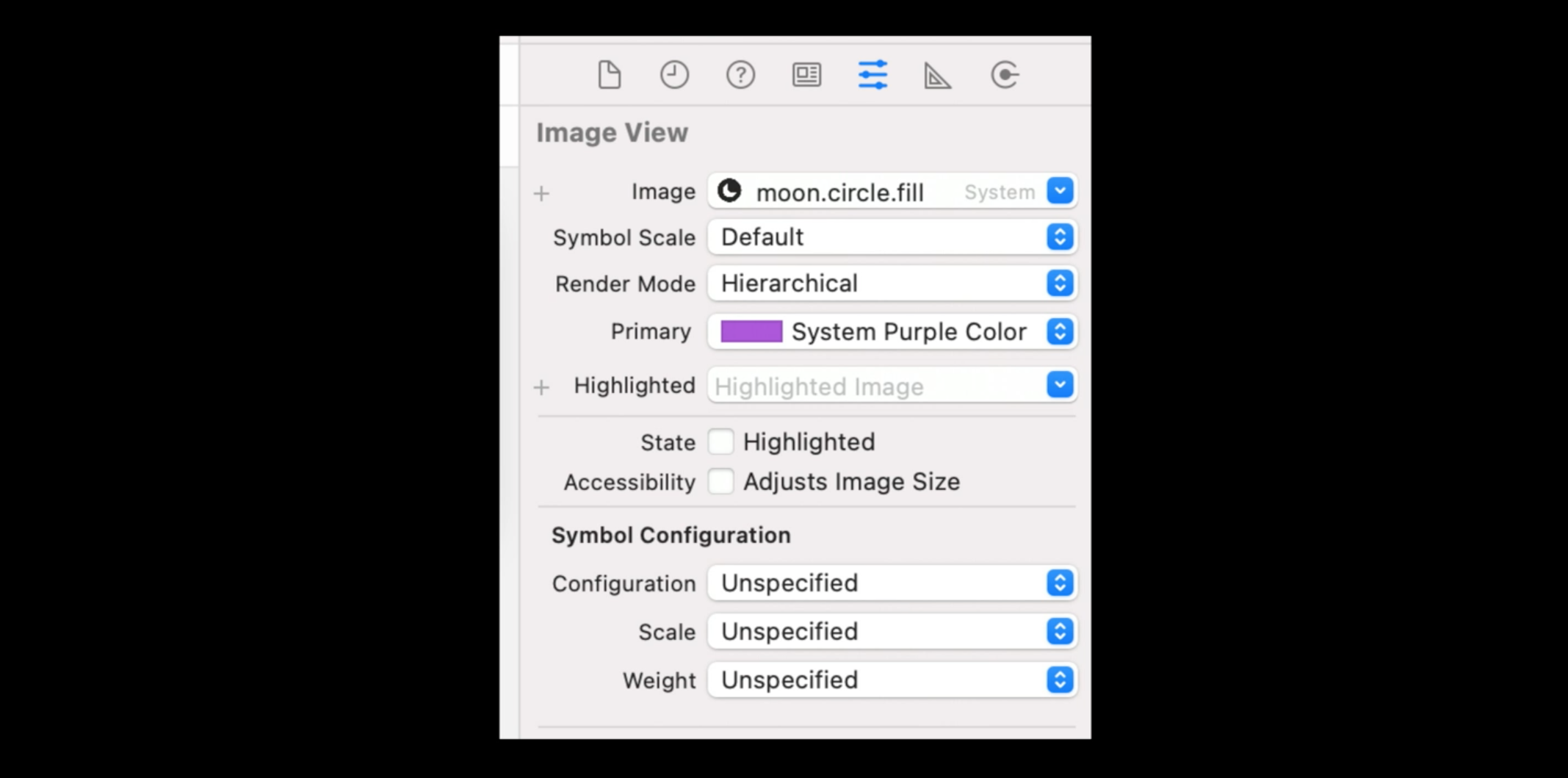
Task: Click the plus beside the Image field
Action: (x=541, y=193)
